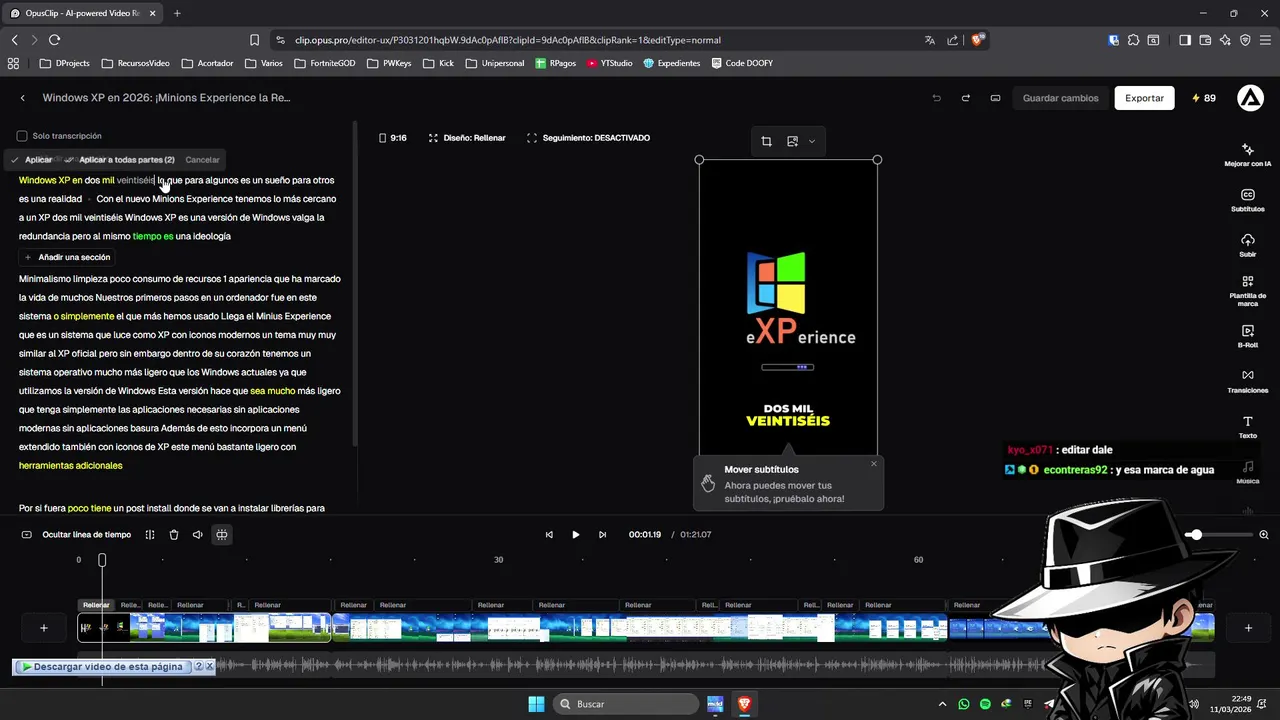The height and width of the screenshot is (720, 1280).
Task: Click Añadir una sección
Action: coord(68,257)
